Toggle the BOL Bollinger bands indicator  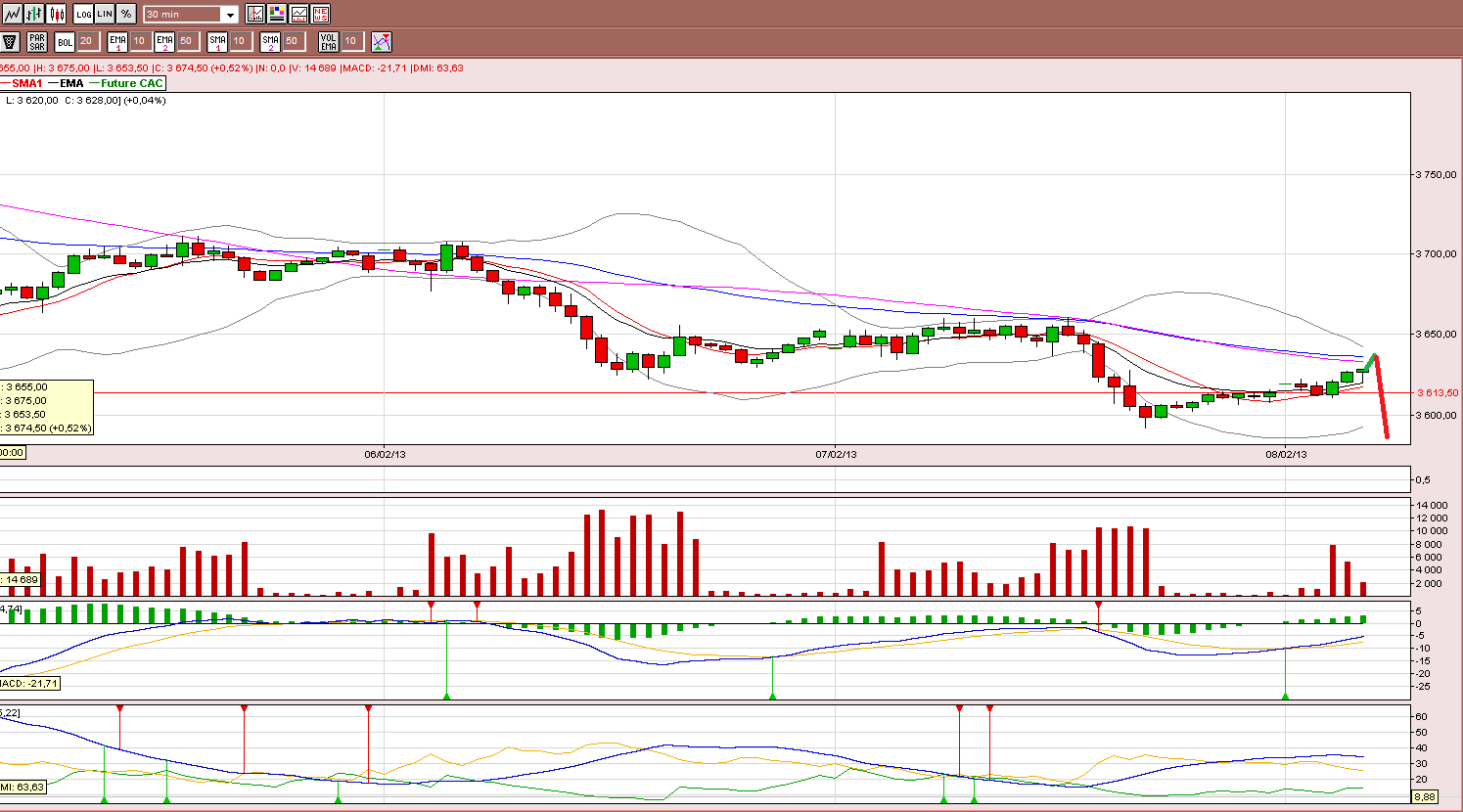tap(65, 41)
